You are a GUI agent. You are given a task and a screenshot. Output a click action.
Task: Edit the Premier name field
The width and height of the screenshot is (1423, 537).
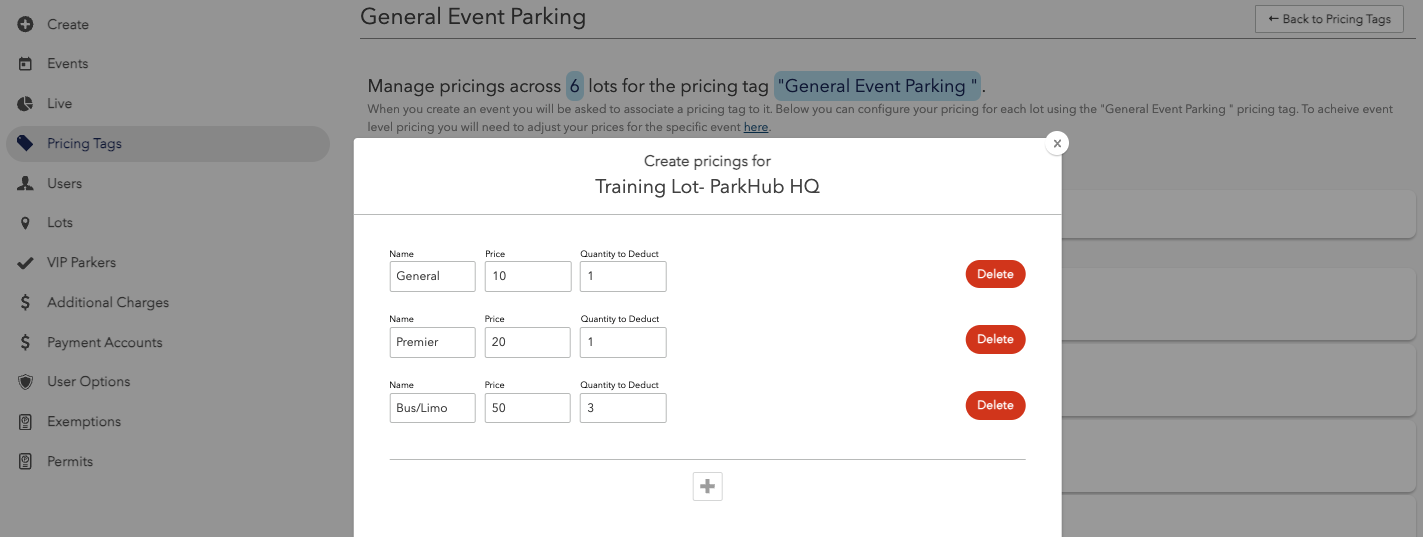432,342
